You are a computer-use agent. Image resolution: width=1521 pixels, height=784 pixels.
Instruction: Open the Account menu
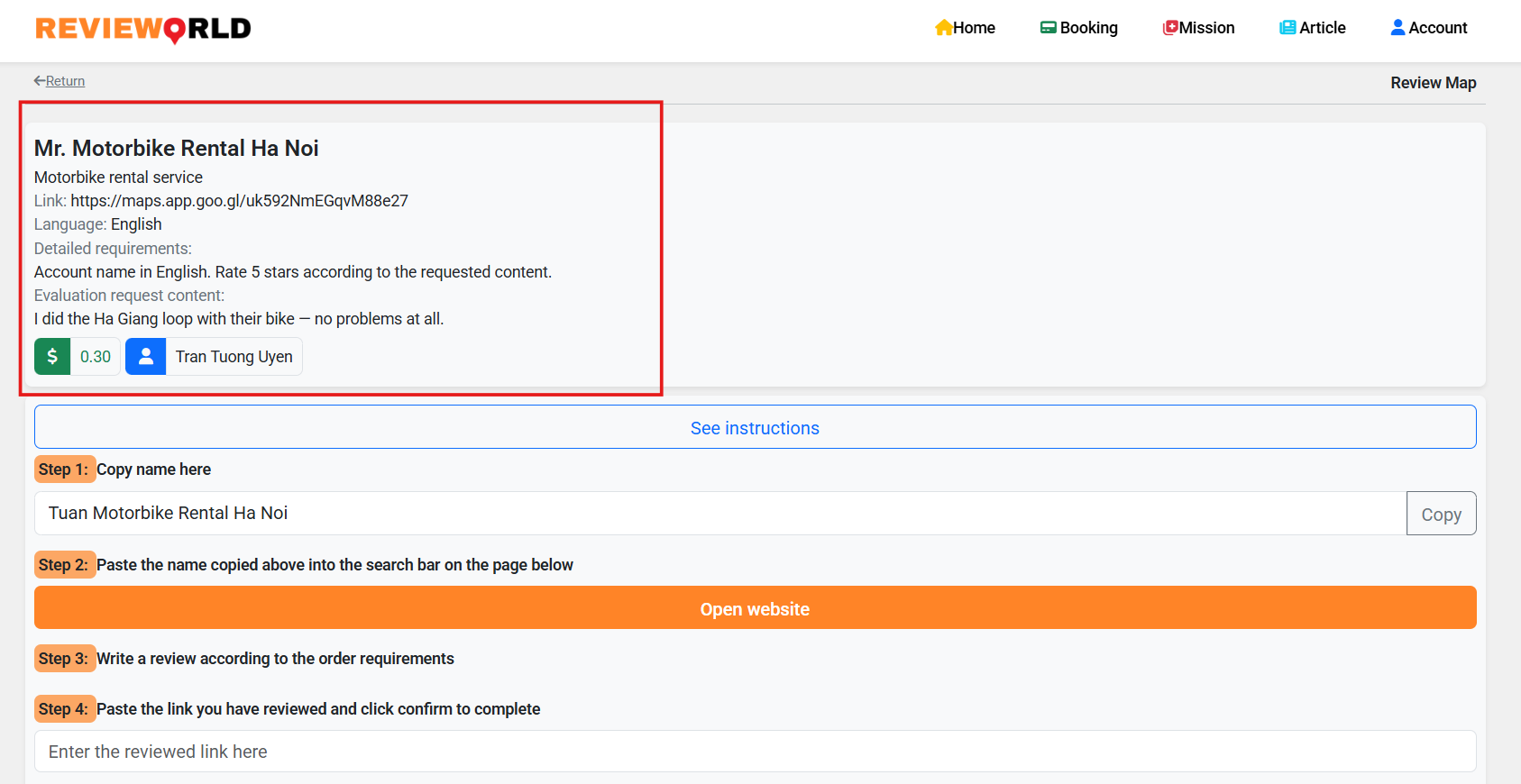point(1429,28)
